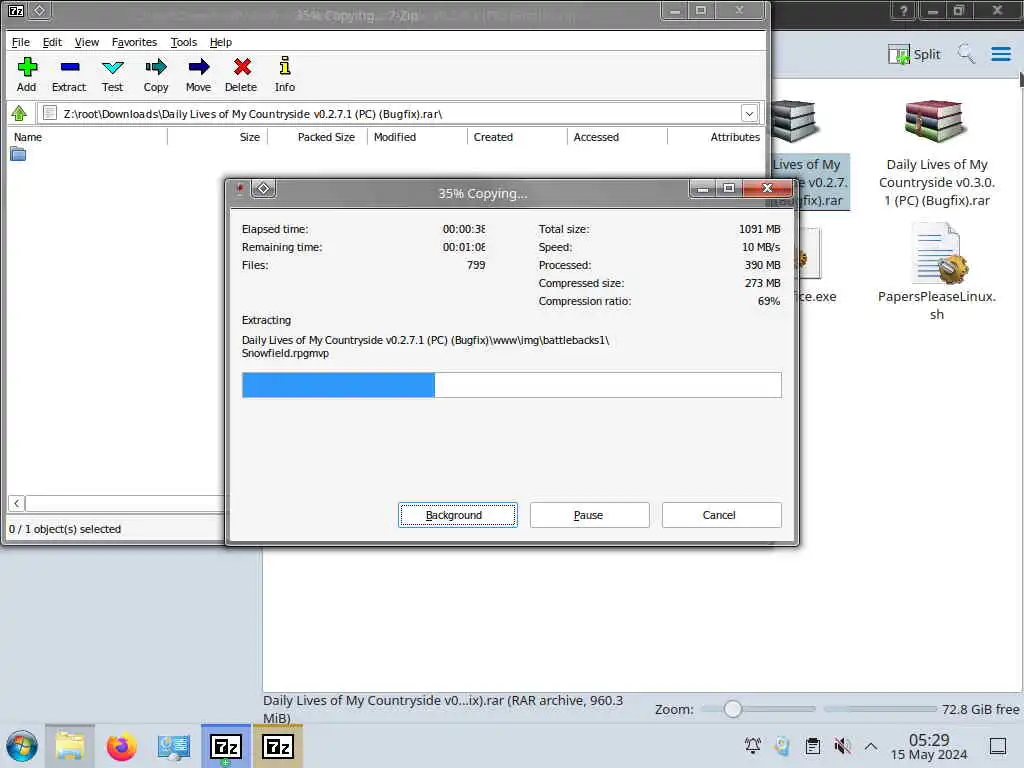
Task: Switch to the second 7-Zip taskbar window
Action: pos(278,746)
